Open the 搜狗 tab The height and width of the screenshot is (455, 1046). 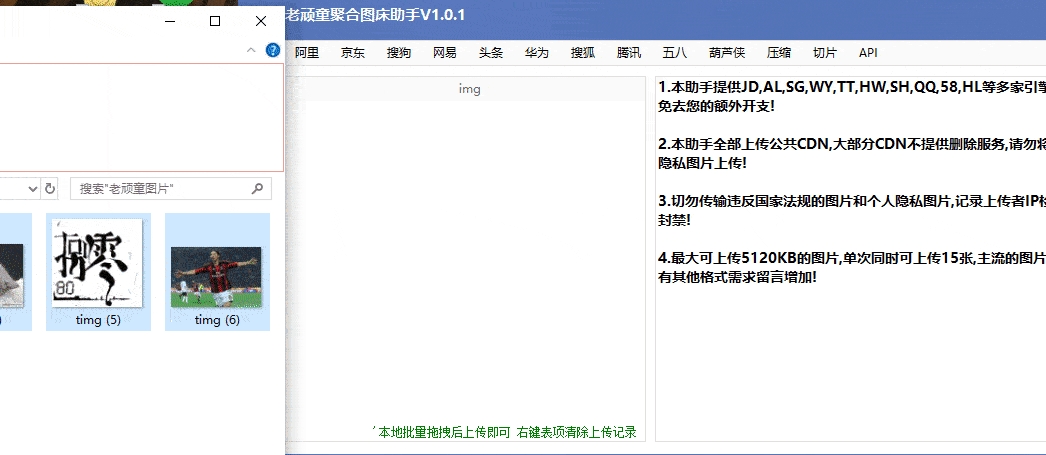pos(399,53)
